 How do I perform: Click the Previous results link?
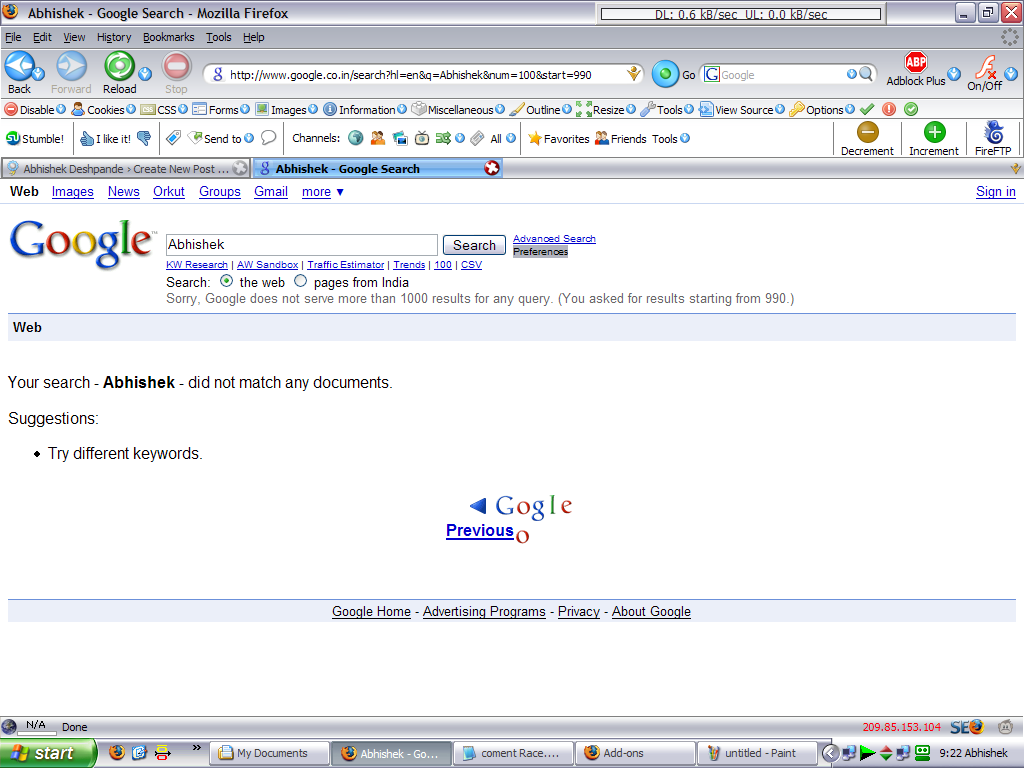coord(479,530)
